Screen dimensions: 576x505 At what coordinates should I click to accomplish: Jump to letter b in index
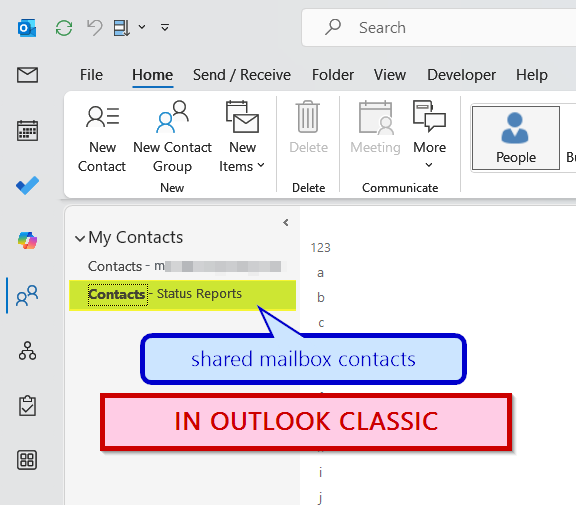[321, 297]
